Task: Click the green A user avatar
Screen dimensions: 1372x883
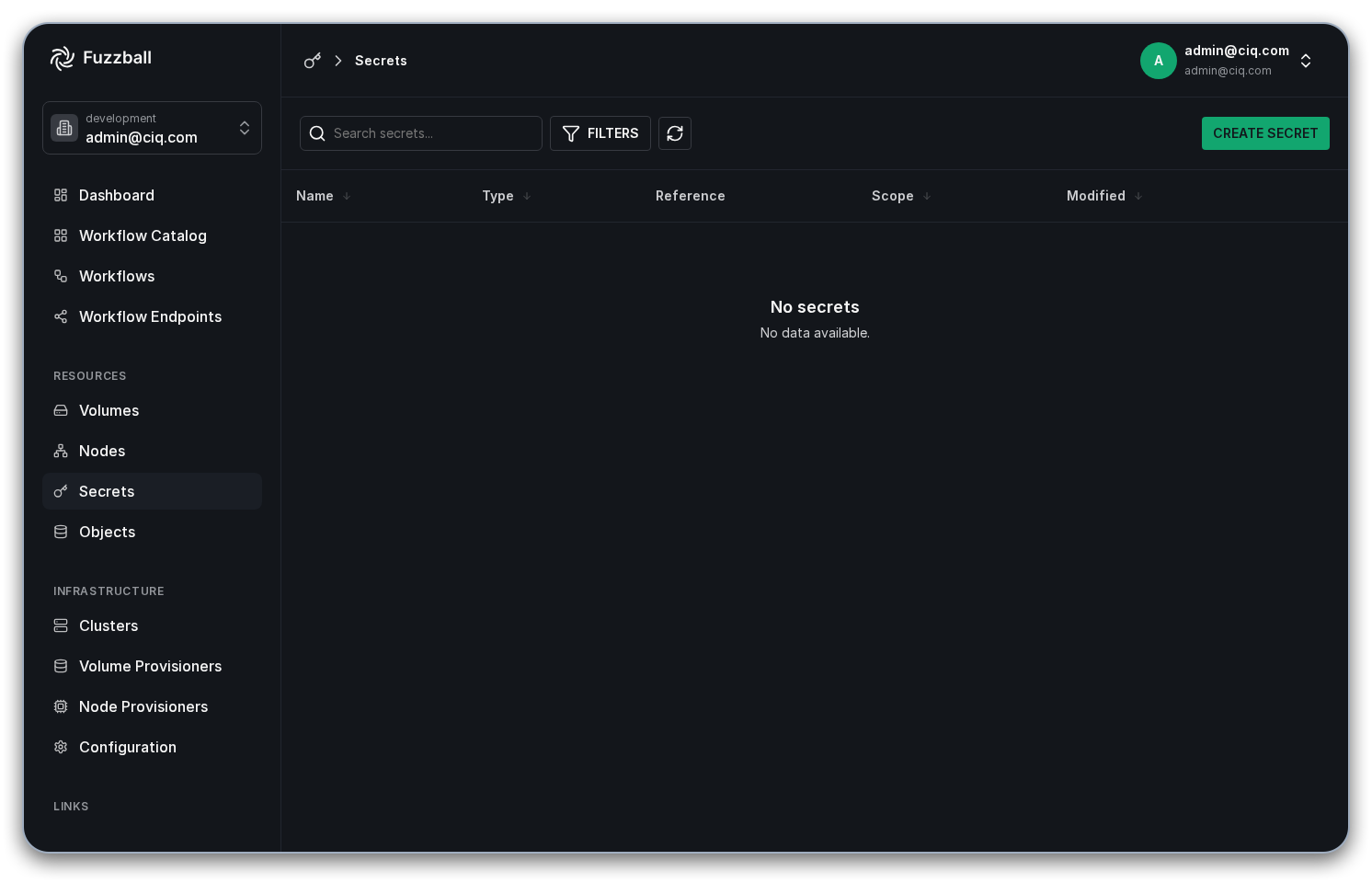Action: [x=1159, y=61]
